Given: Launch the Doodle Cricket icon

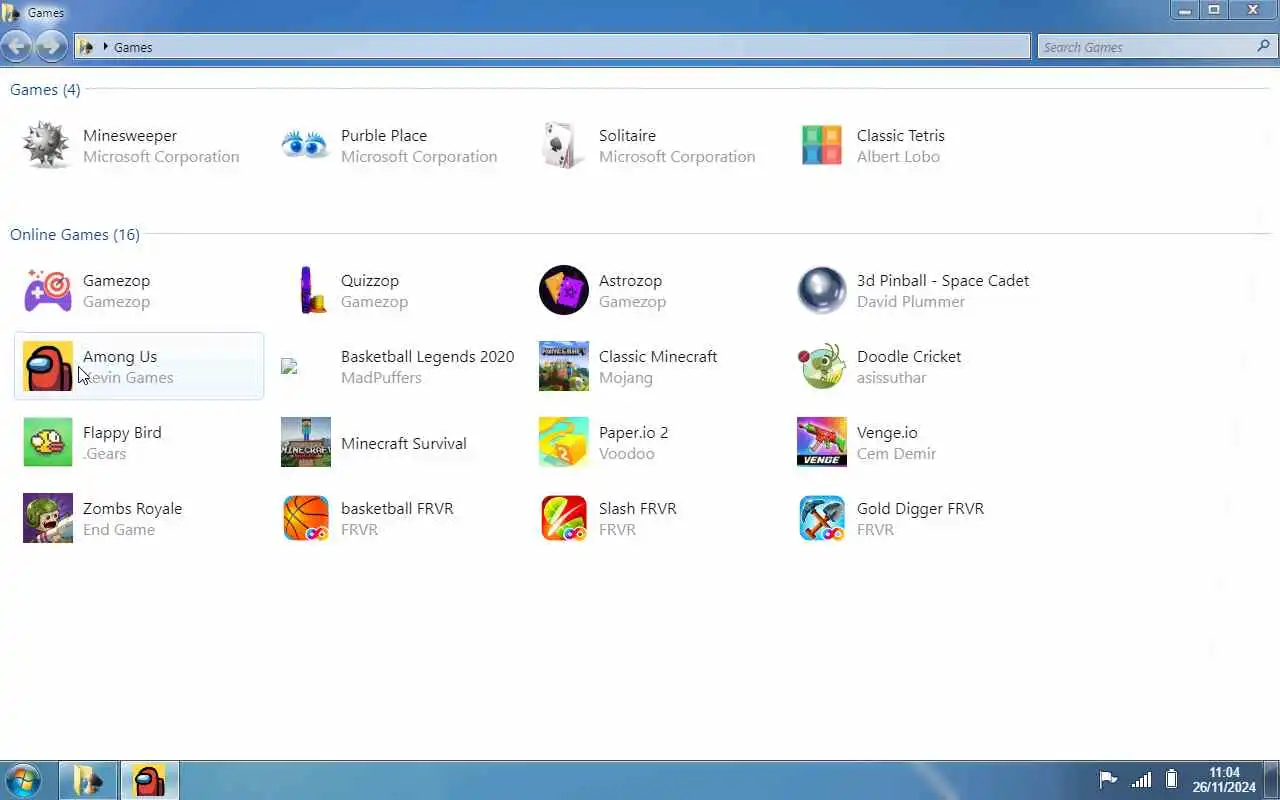Looking at the screenshot, I should coord(822,366).
